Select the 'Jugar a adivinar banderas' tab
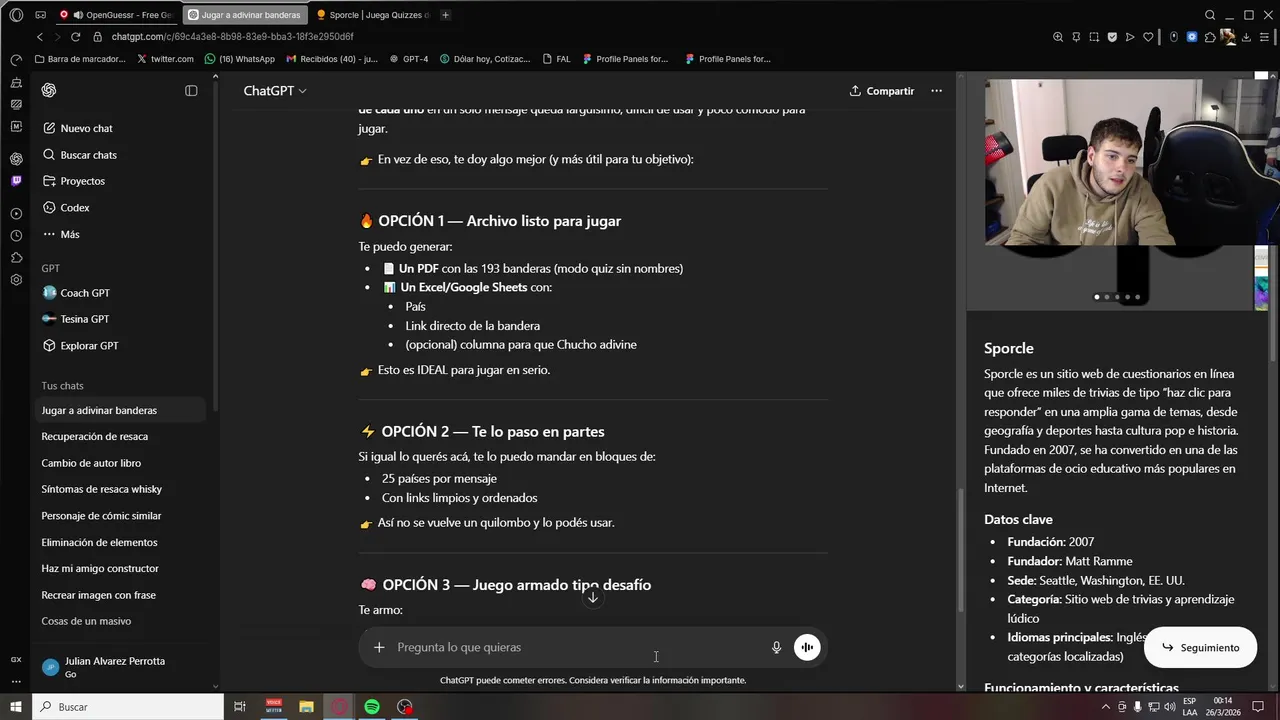This screenshot has height=720, width=1280. coord(244,15)
